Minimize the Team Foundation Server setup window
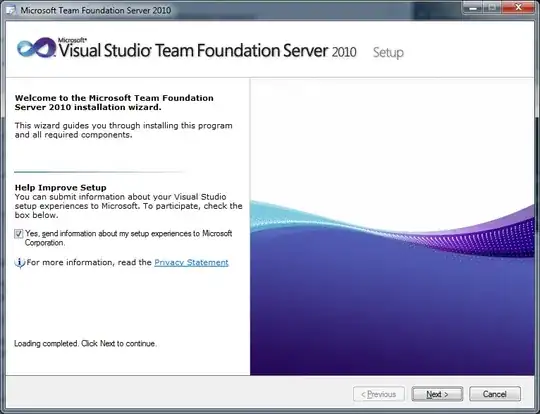This screenshot has width=540, height=414. [474, 8]
